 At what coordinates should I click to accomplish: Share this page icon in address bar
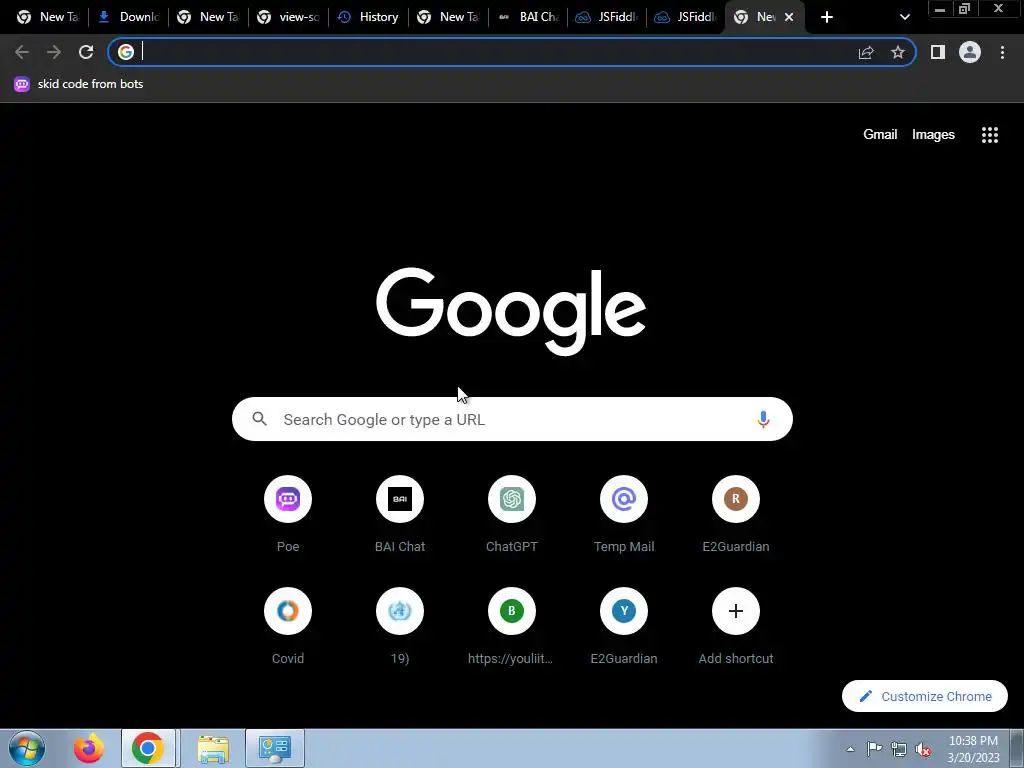866,52
